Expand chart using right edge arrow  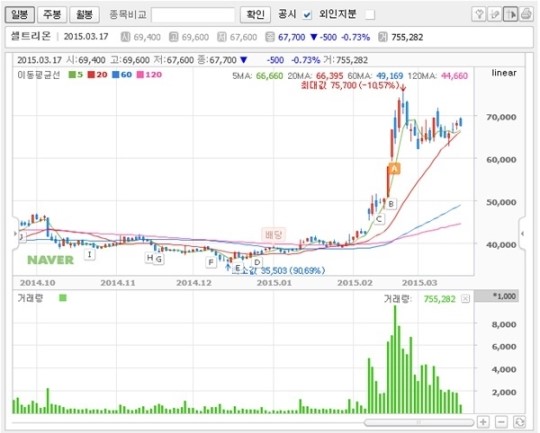522,234
